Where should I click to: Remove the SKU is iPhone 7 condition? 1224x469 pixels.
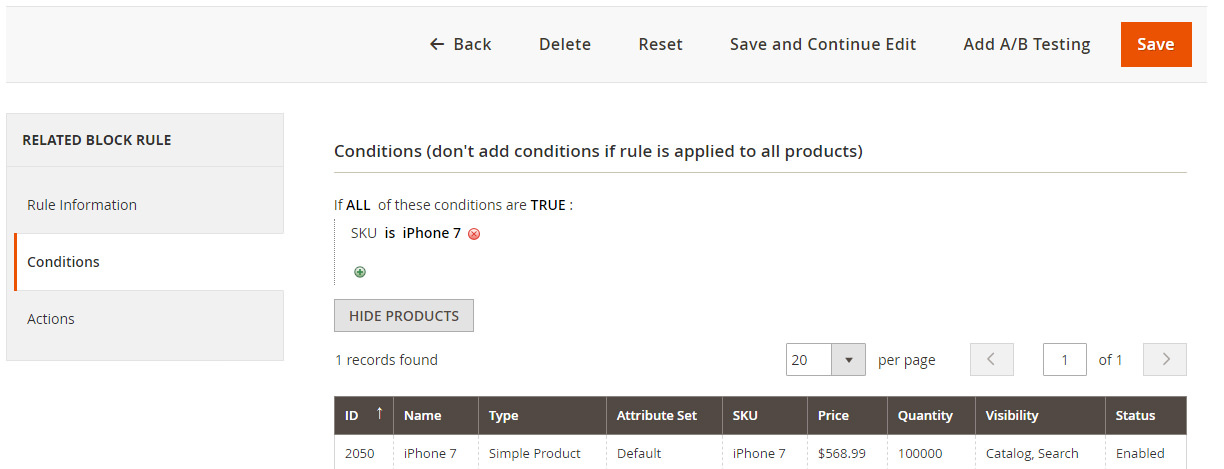(474, 234)
